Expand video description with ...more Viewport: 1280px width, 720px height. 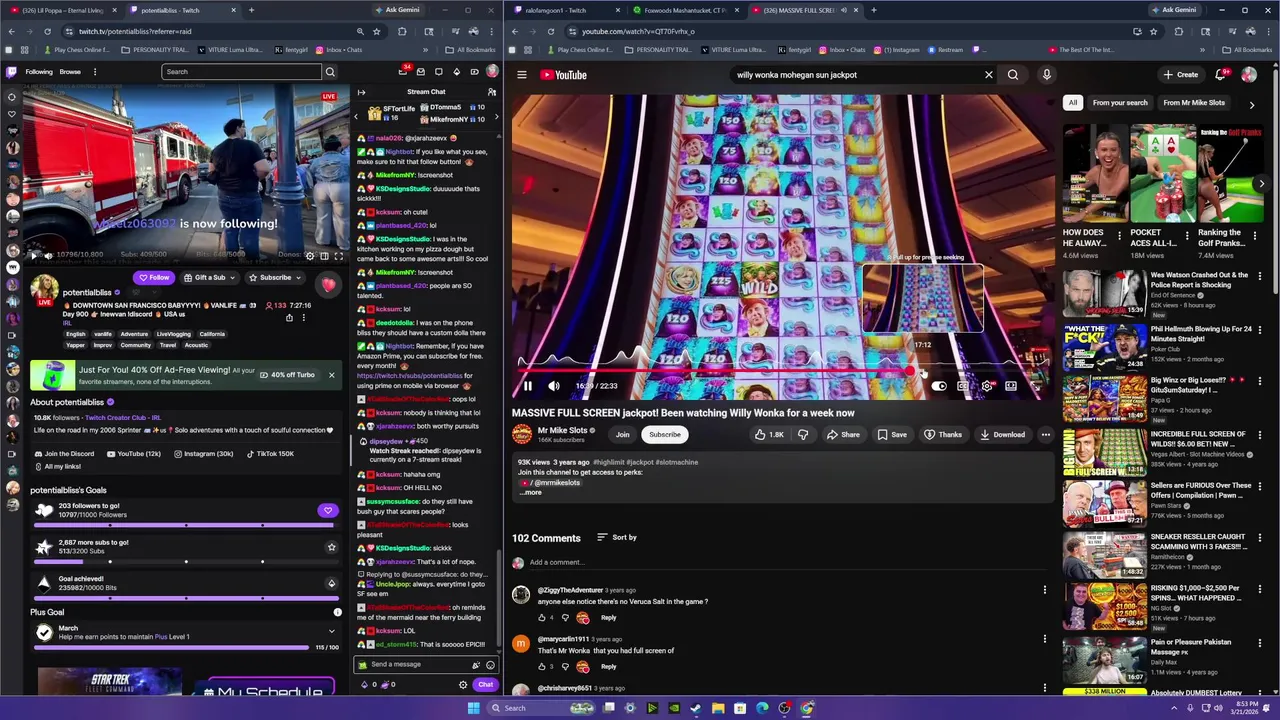pyautogui.click(x=530, y=492)
